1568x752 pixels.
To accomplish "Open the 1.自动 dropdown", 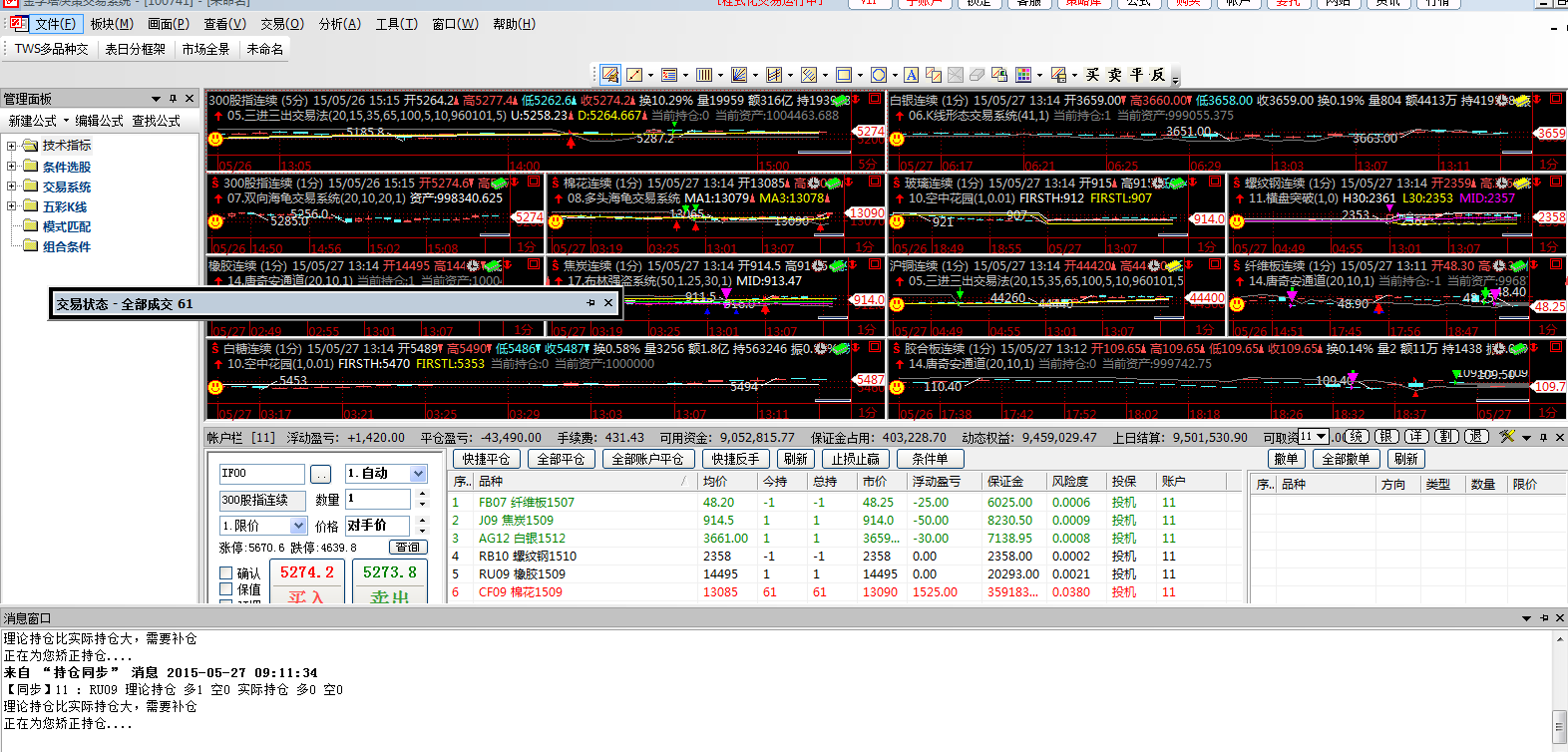I will tap(418, 474).
